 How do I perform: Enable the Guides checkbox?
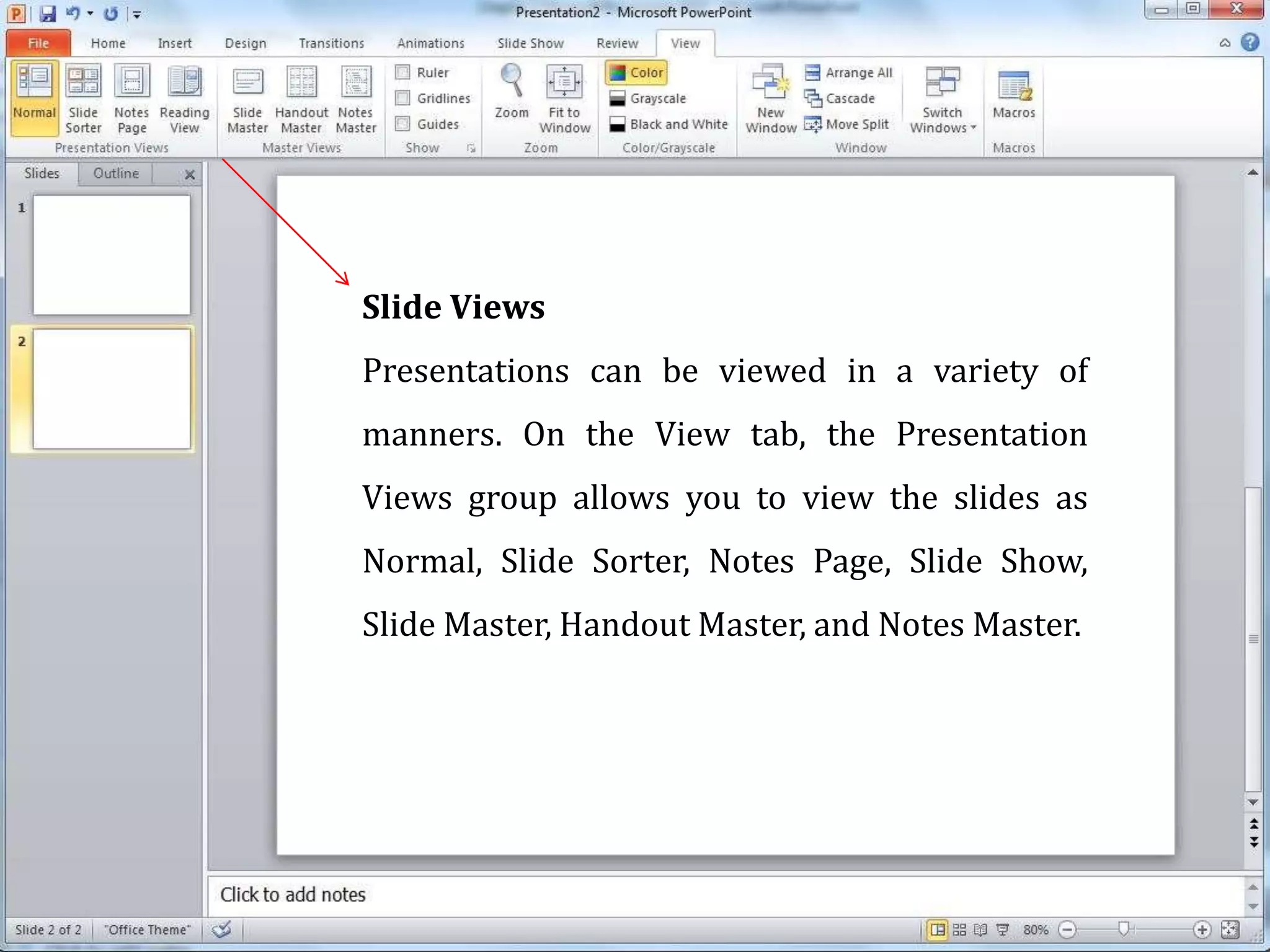(x=402, y=124)
